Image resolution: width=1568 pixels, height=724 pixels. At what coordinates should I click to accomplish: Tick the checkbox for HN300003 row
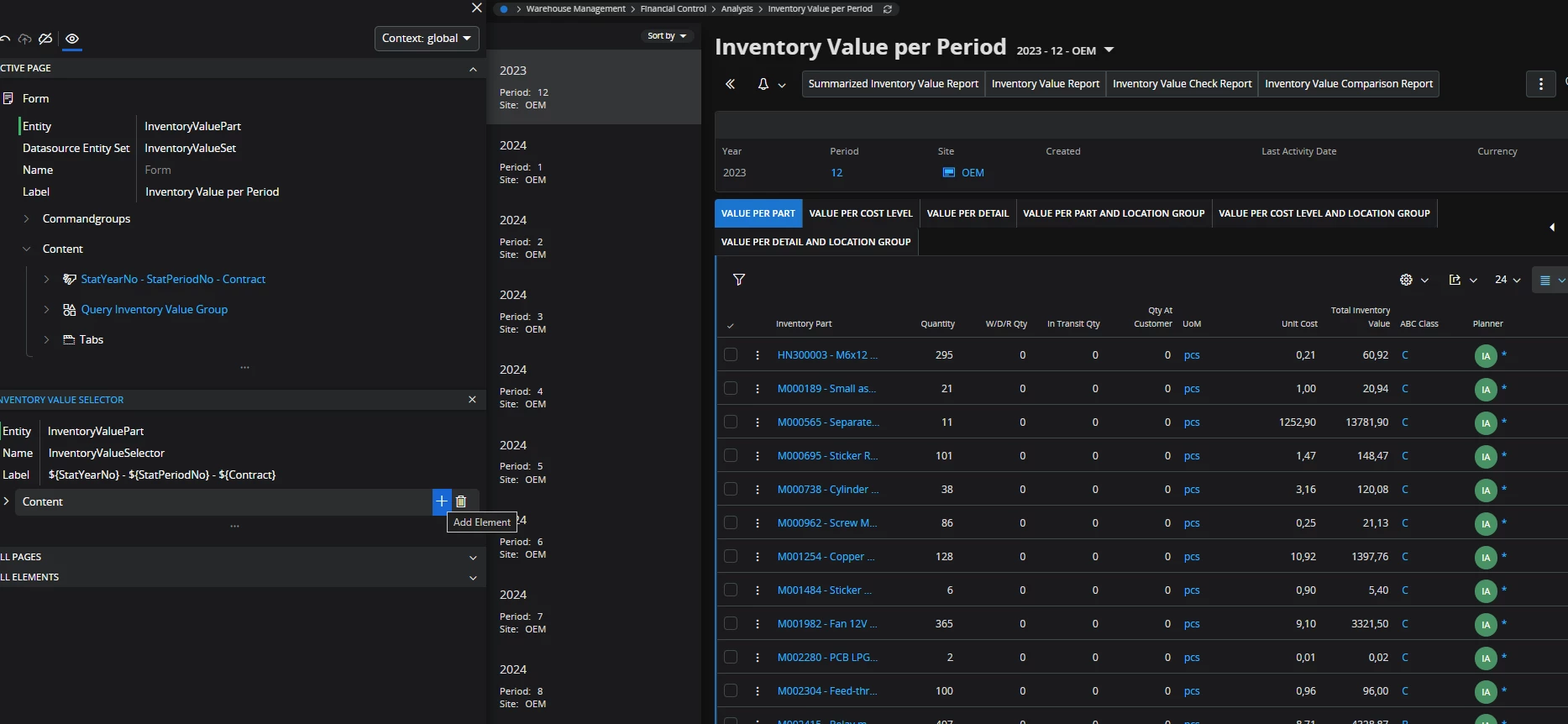tap(731, 355)
